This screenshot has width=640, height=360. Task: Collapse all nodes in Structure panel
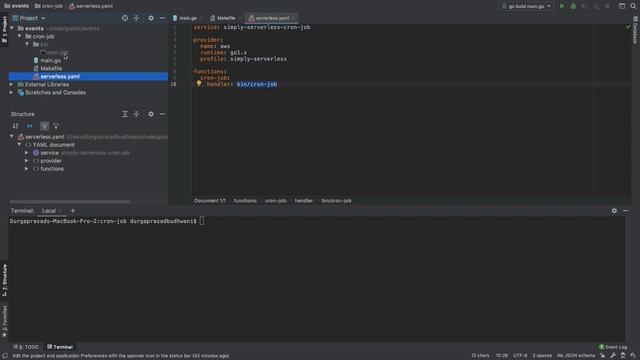(x=137, y=114)
